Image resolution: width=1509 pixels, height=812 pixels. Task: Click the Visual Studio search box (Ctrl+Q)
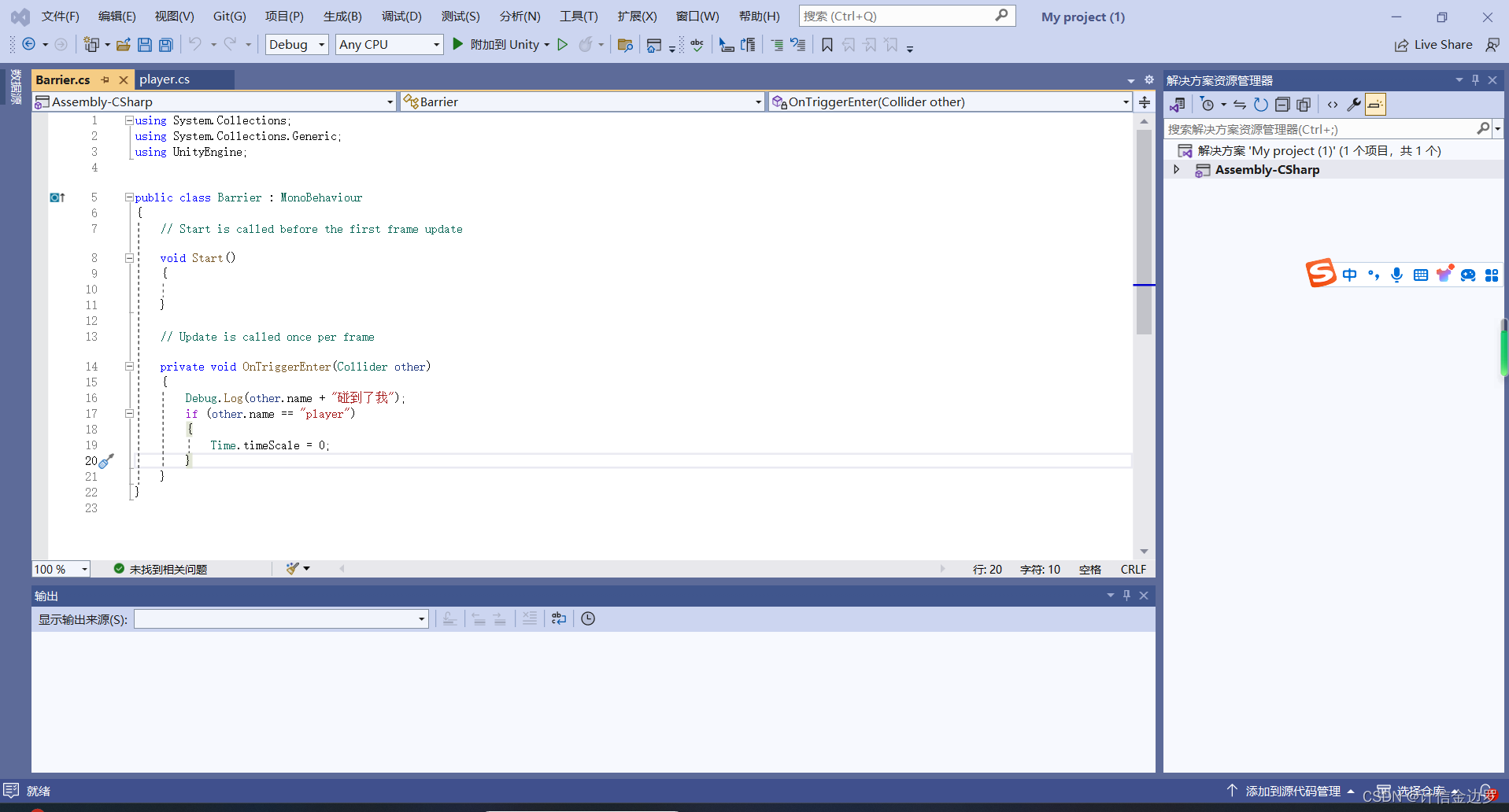click(907, 16)
